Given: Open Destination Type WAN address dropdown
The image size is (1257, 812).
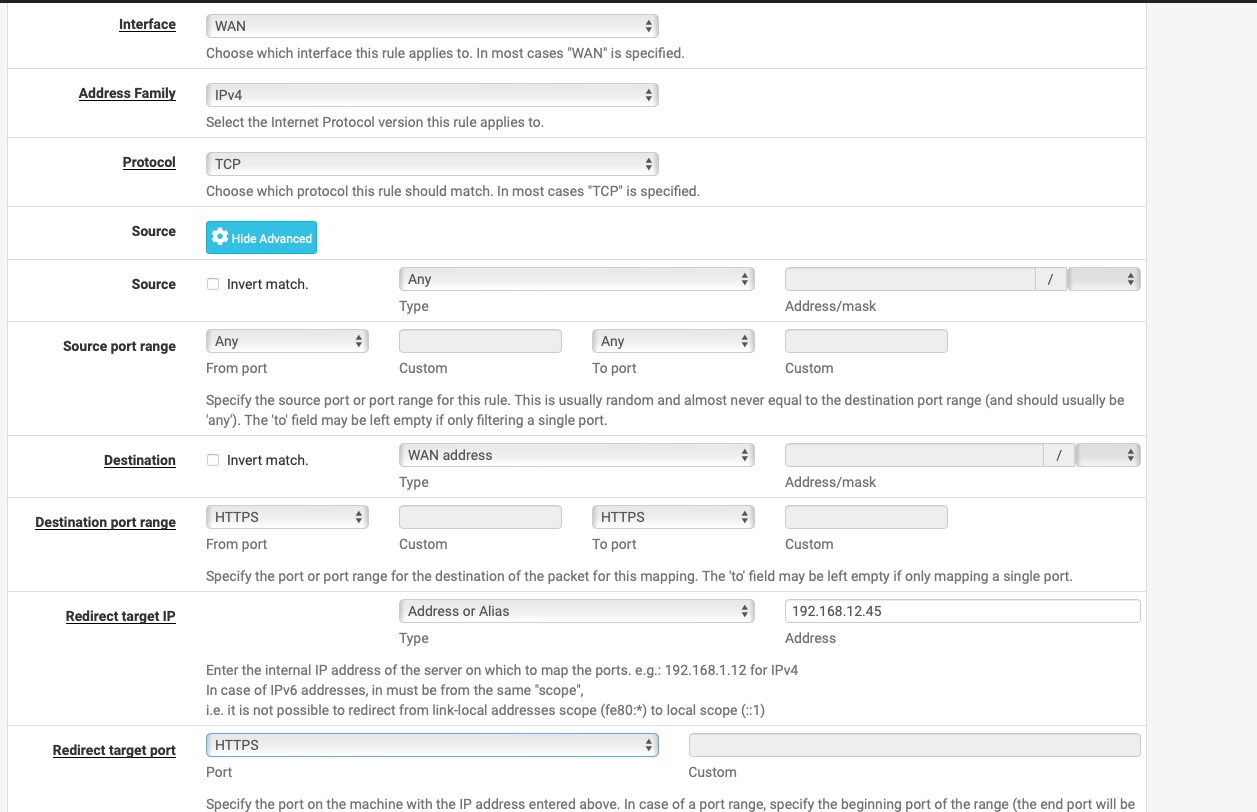Looking at the screenshot, I should point(576,456).
